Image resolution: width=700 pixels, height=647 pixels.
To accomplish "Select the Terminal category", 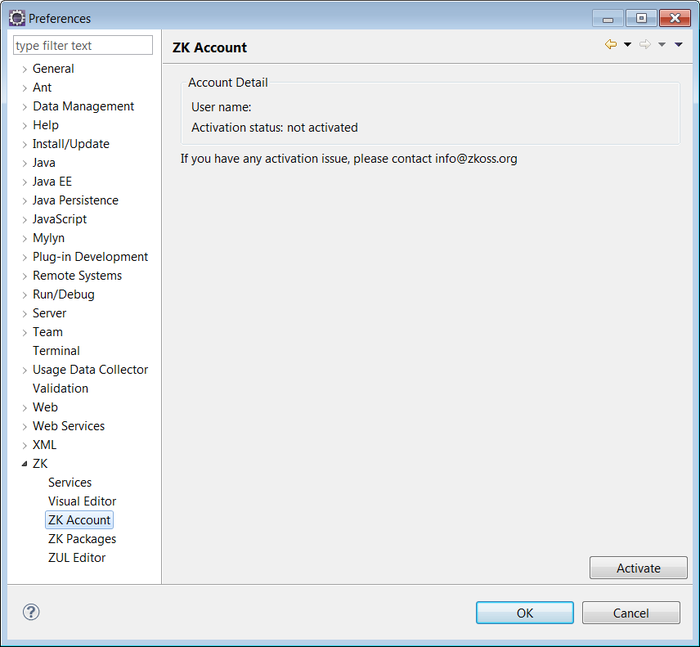I will coord(56,351).
